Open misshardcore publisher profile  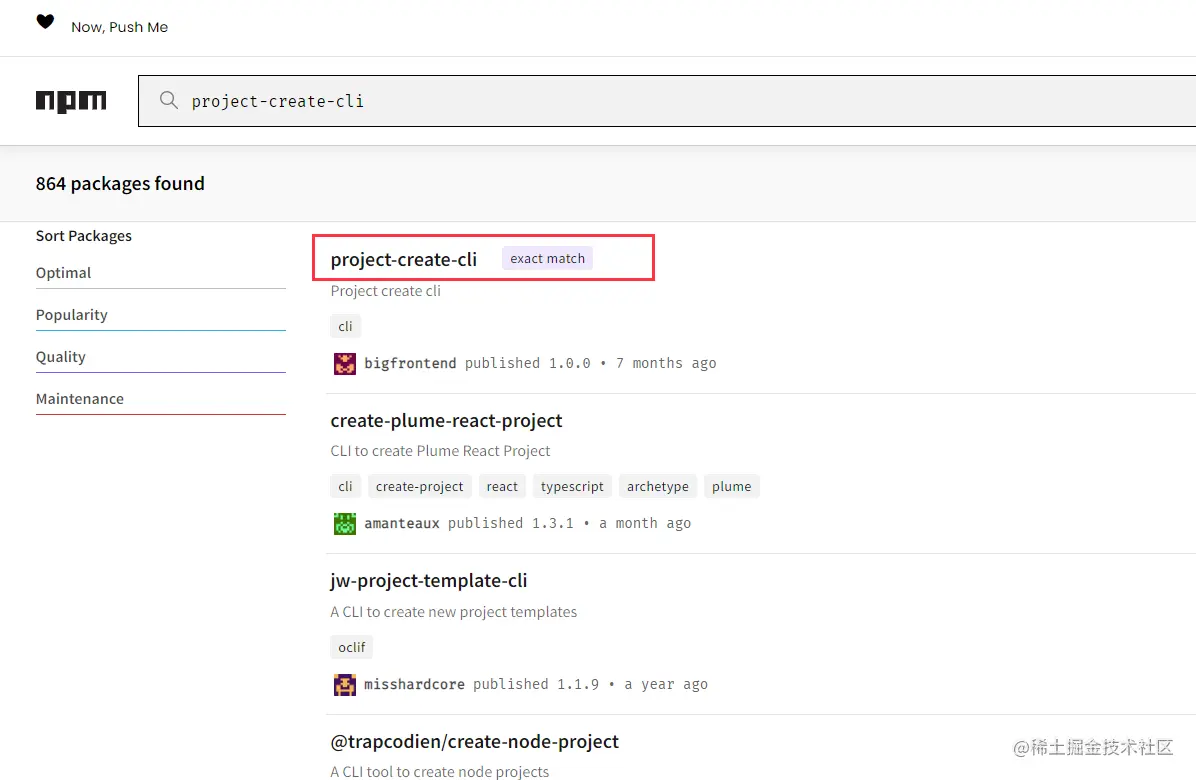(414, 685)
